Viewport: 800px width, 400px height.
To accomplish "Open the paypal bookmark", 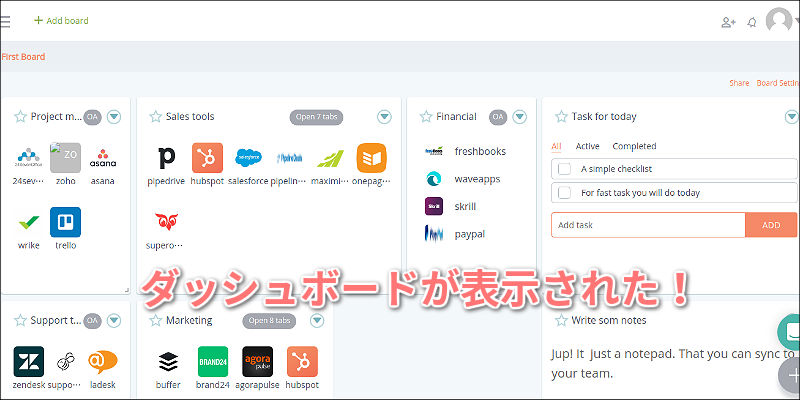I will click(x=455, y=234).
